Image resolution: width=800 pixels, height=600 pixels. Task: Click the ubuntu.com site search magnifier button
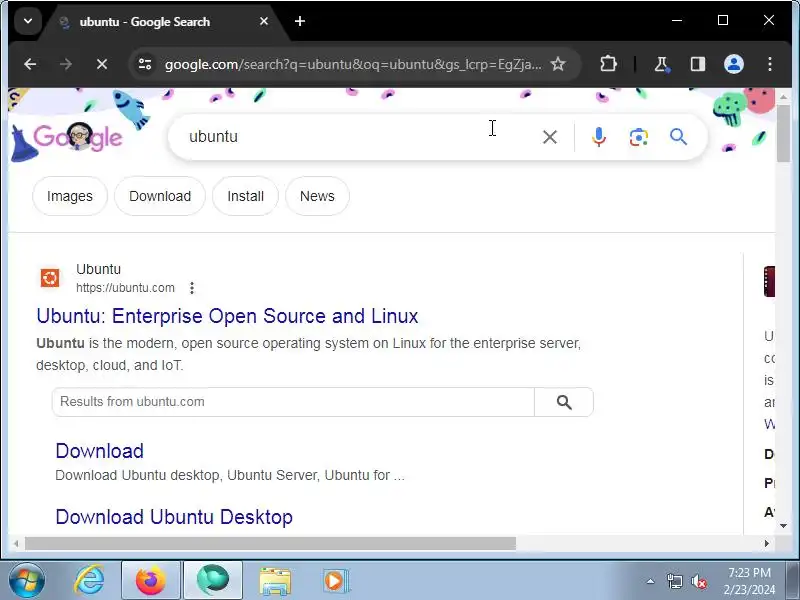click(x=564, y=402)
